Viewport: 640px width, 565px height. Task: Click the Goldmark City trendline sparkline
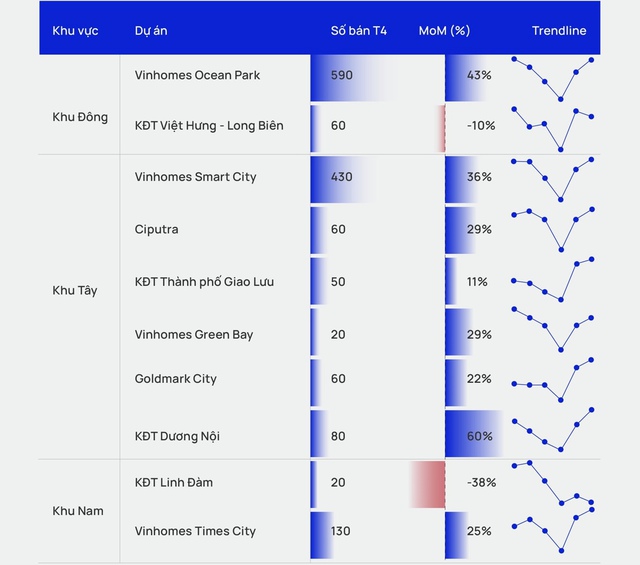[x=553, y=380]
